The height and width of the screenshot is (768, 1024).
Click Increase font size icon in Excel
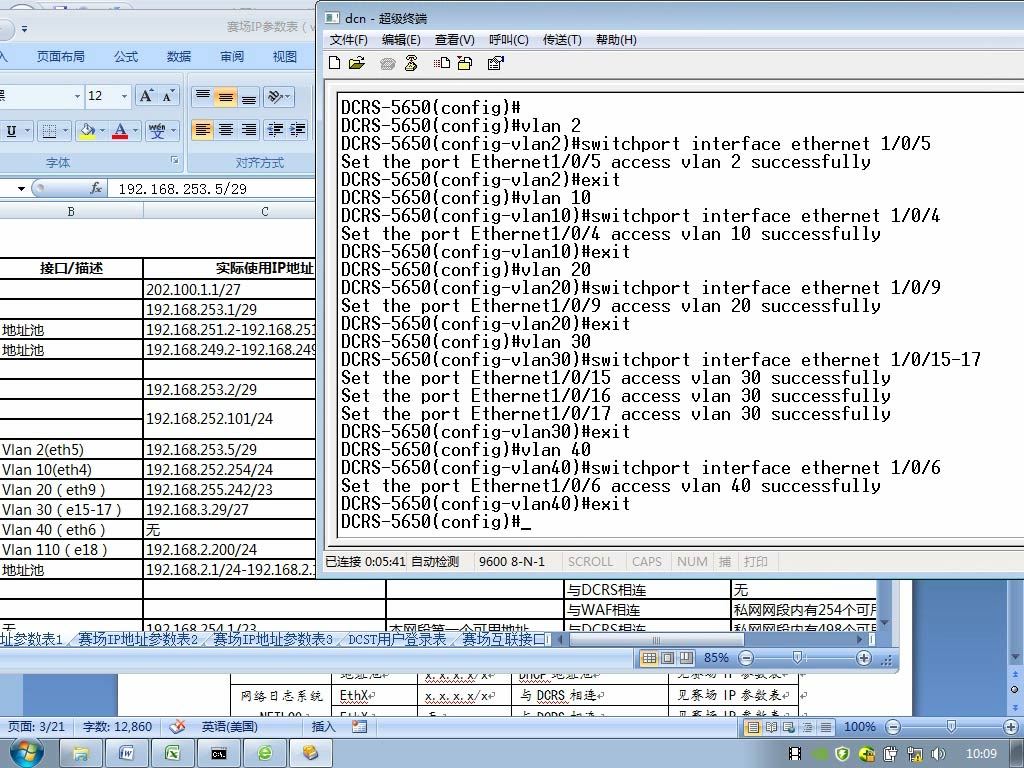(146, 96)
